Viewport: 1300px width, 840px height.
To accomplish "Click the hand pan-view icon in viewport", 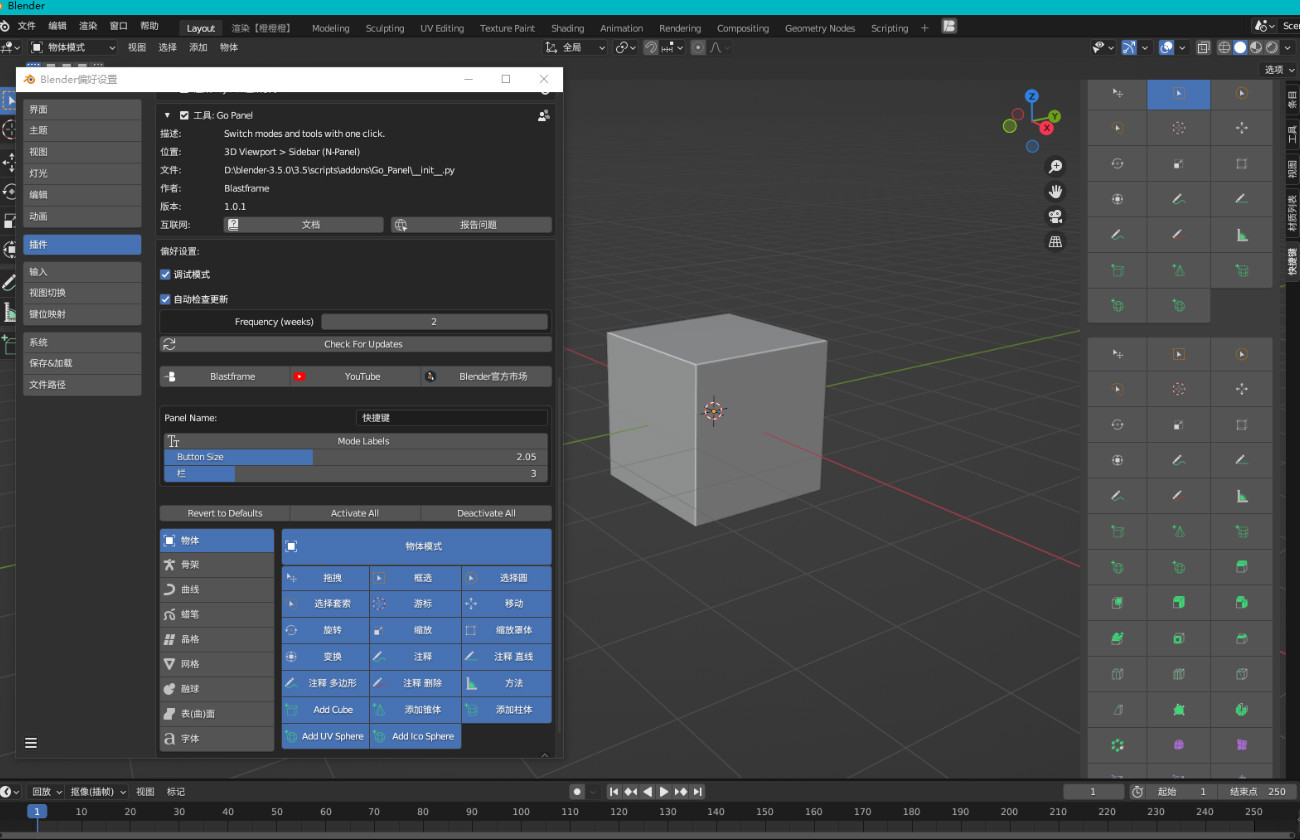I will pyautogui.click(x=1055, y=192).
